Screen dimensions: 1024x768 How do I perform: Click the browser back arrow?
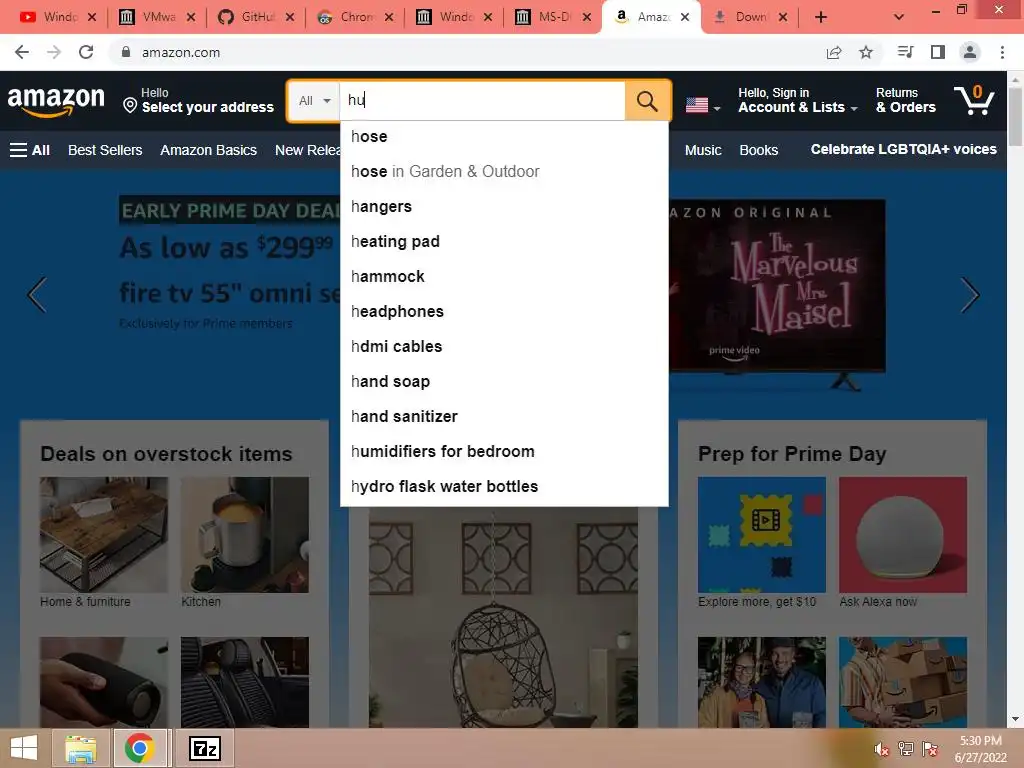coord(22,52)
